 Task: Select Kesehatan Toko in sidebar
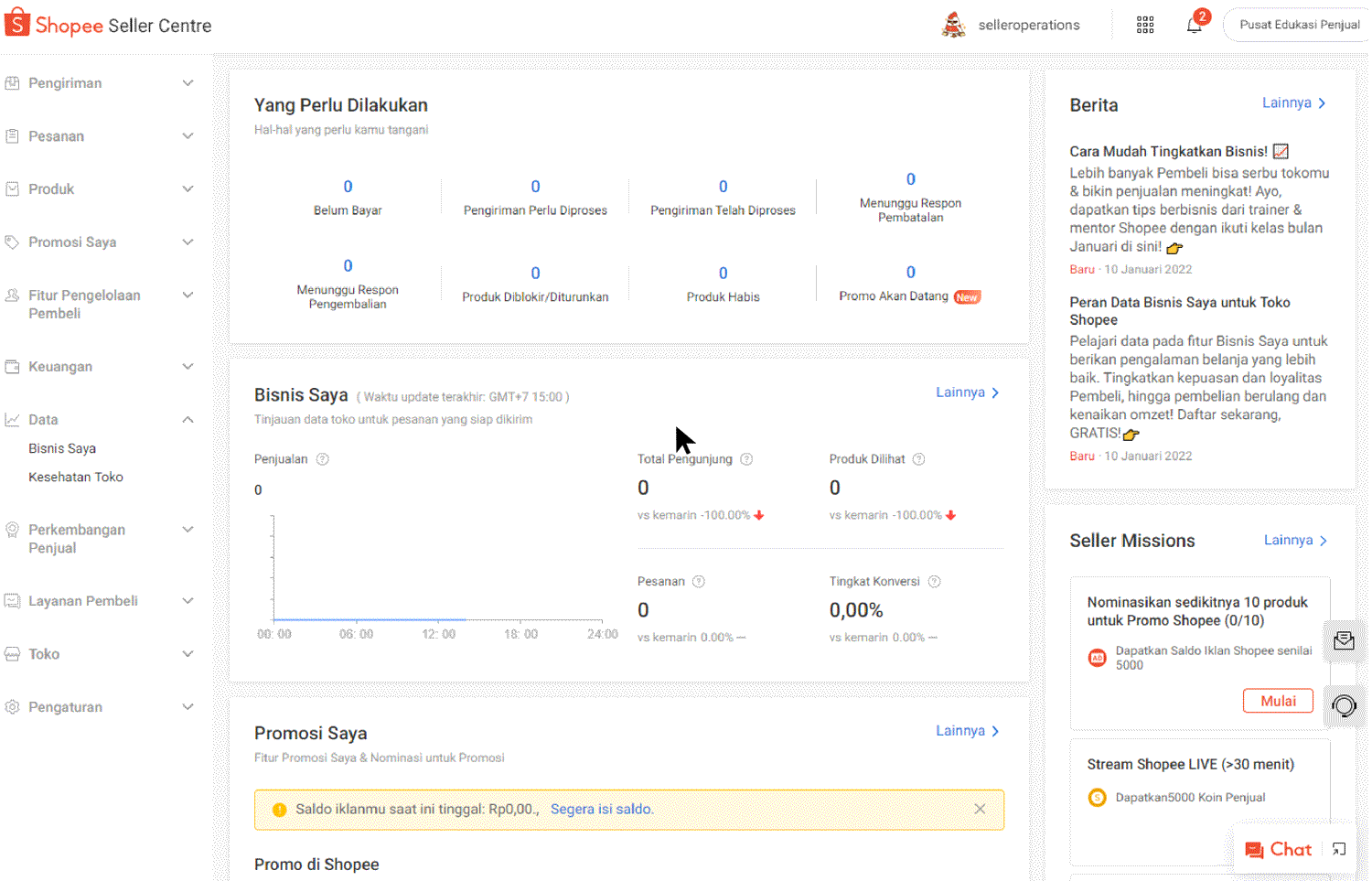pos(76,477)
